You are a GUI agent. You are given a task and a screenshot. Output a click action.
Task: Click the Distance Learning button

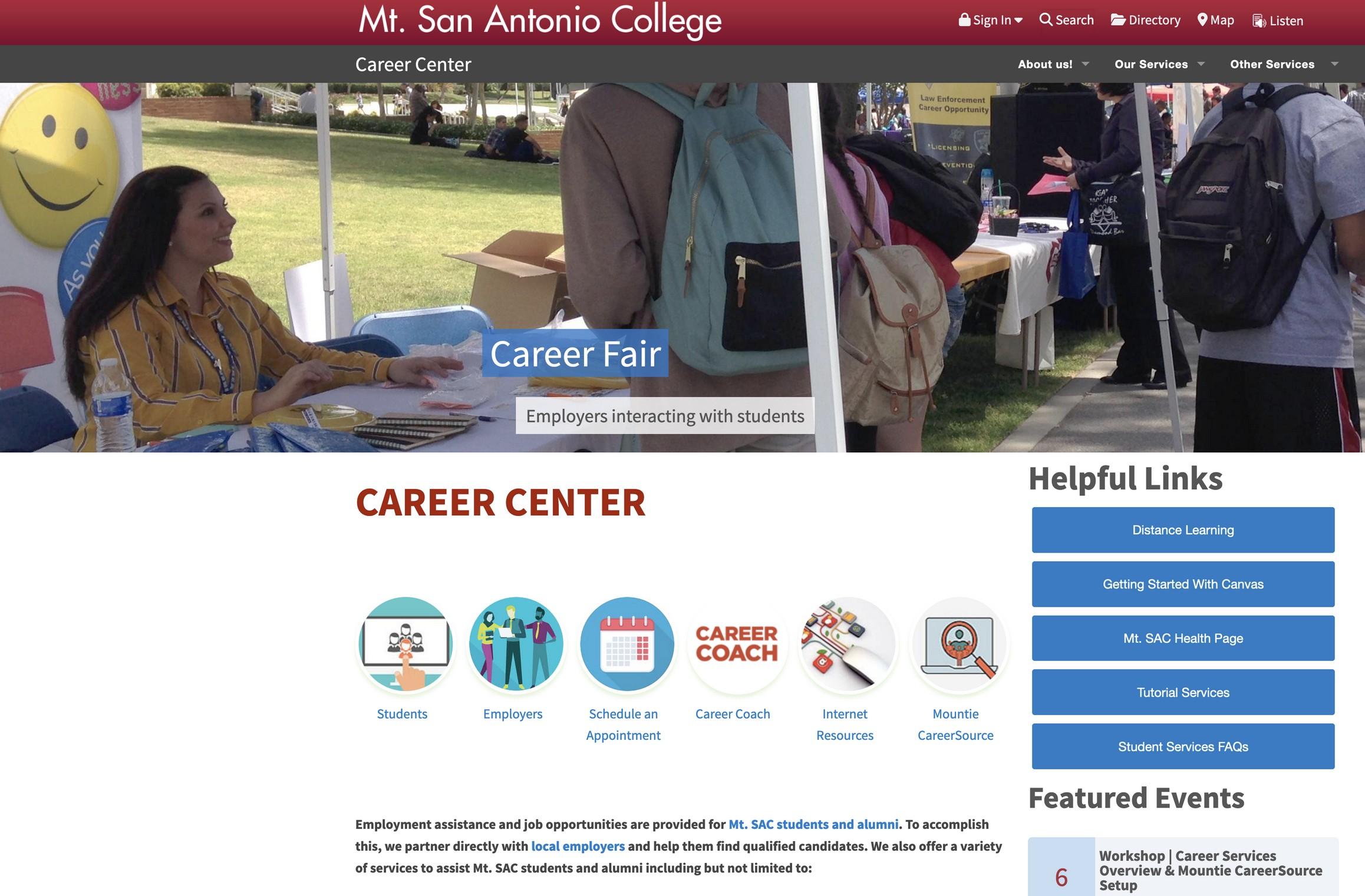1183,530
